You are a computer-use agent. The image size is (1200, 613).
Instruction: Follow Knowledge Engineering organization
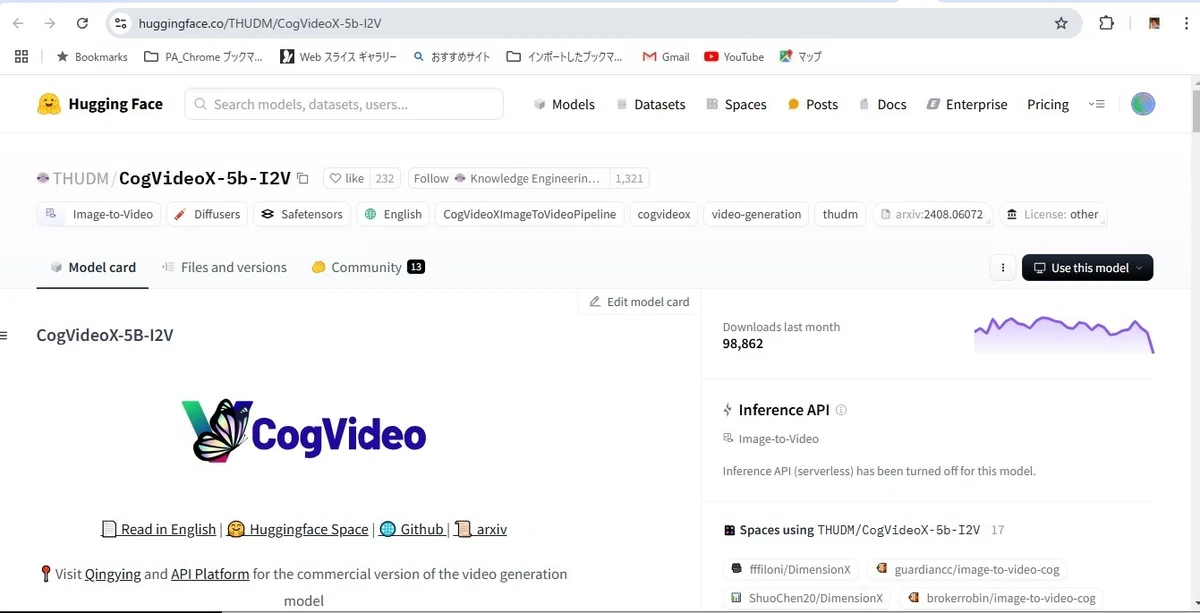pos(509,179)
